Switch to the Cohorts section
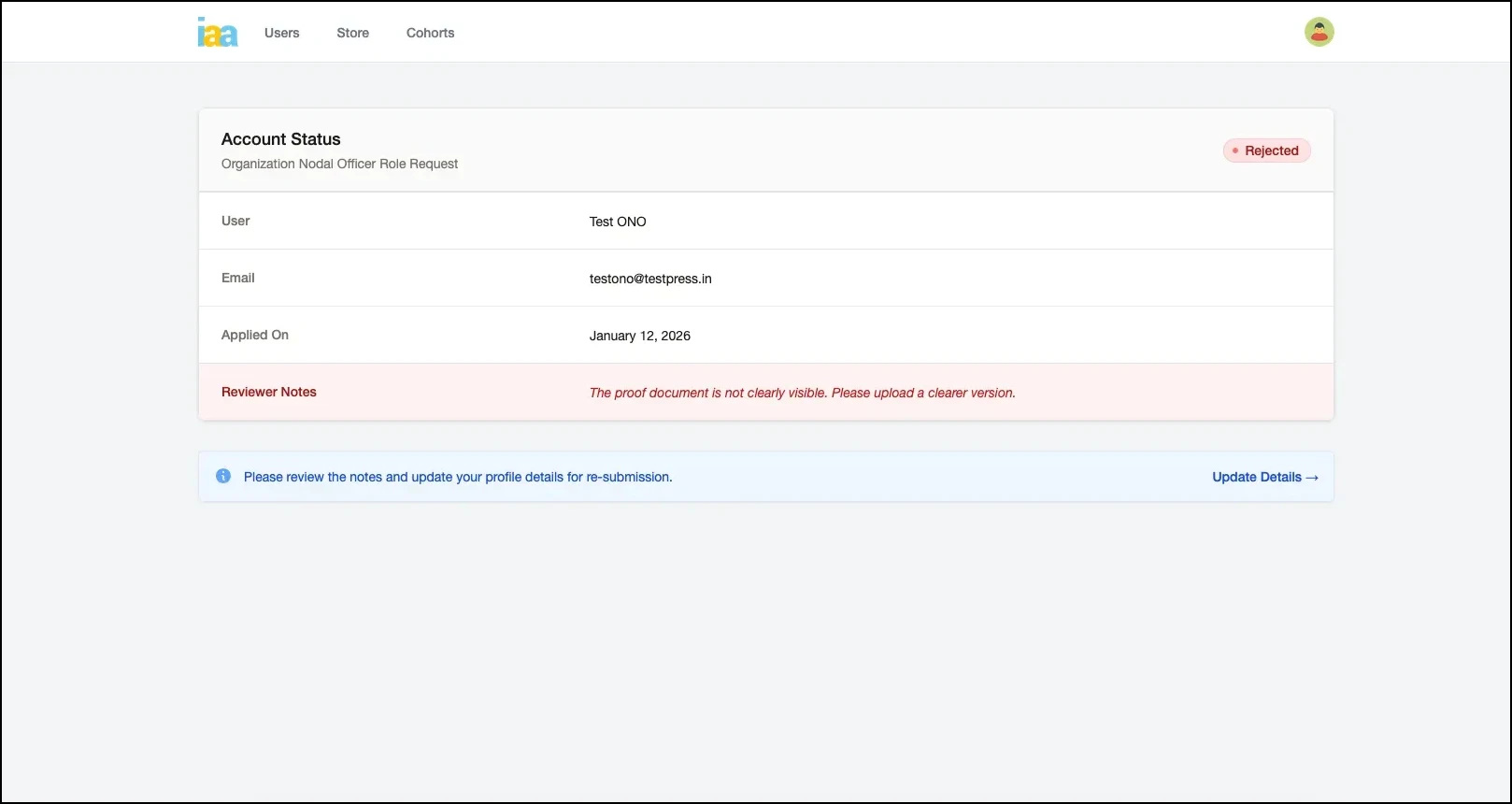 430,33
